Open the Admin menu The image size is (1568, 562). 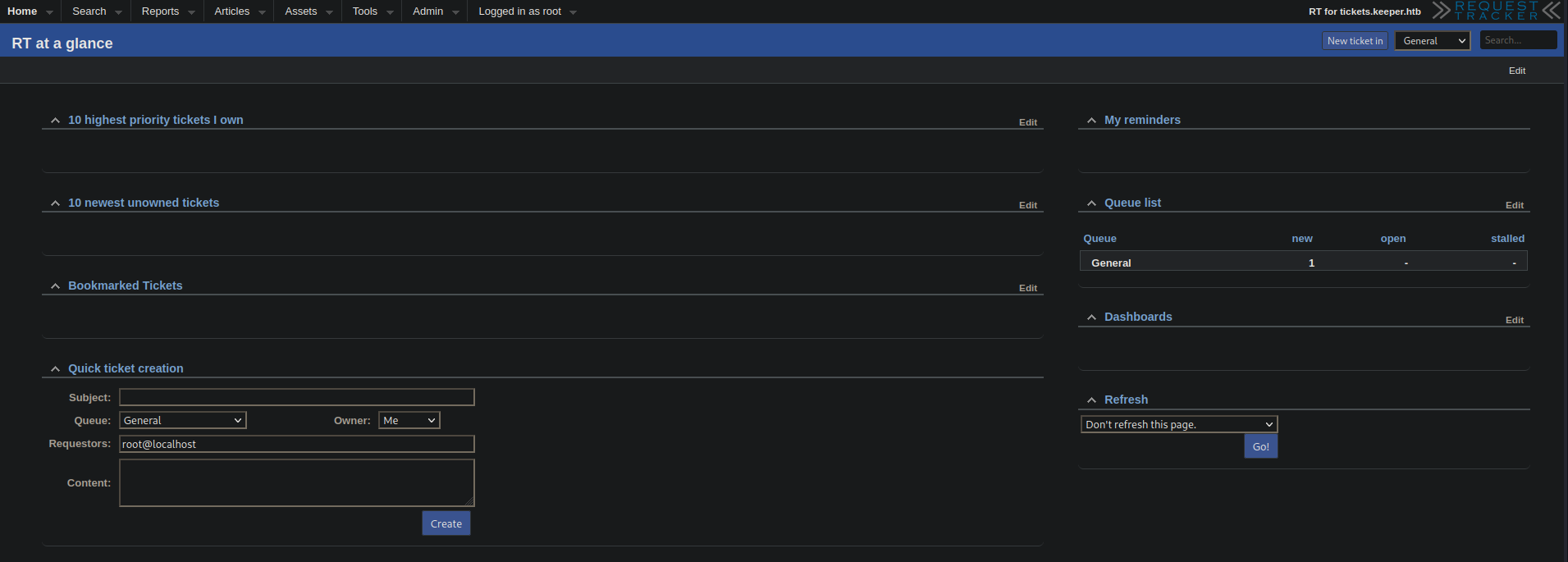[427, 11]
